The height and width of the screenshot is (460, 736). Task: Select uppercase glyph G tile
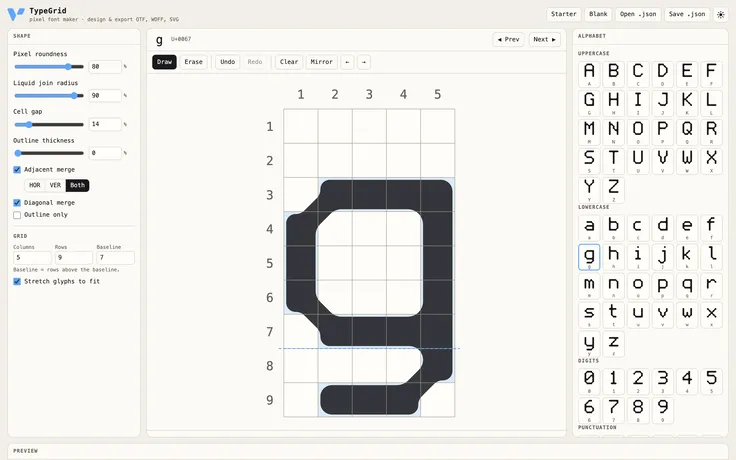(x=589, y=103)
